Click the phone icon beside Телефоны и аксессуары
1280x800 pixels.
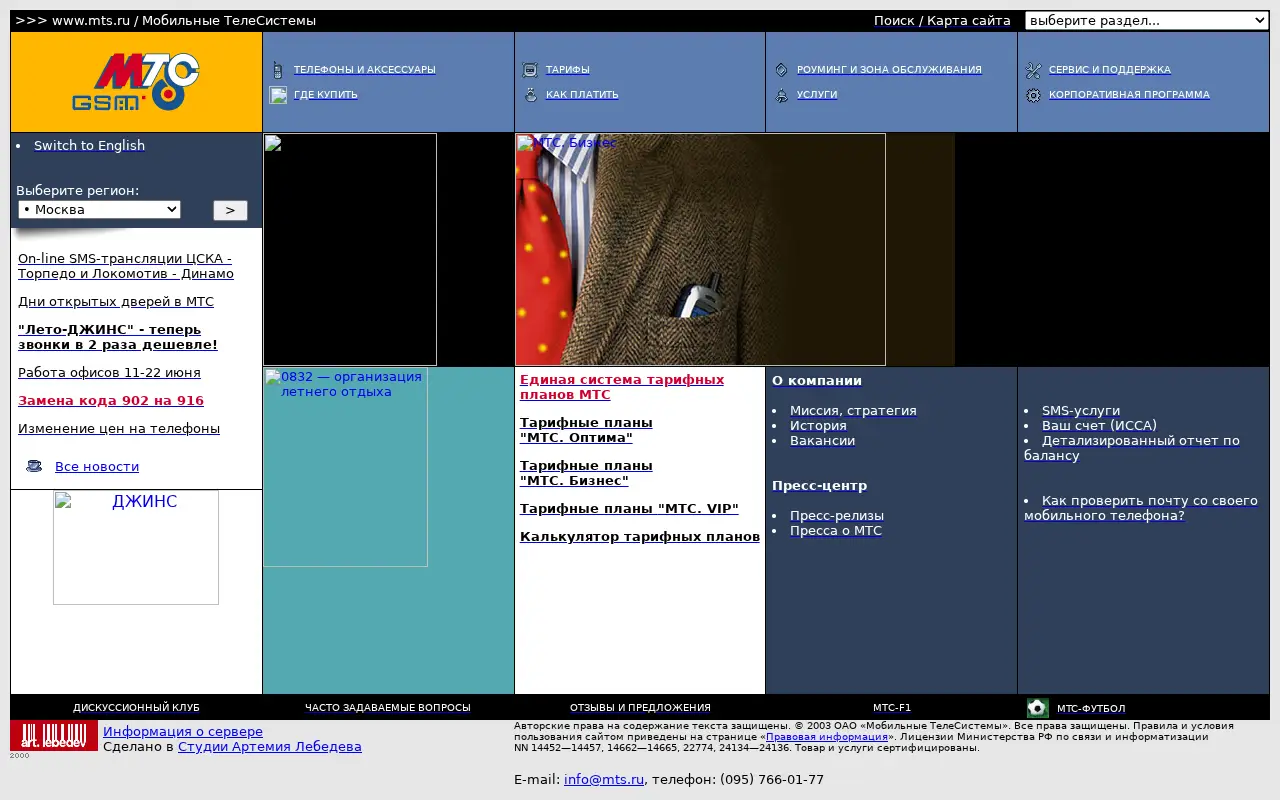[278, 70]
